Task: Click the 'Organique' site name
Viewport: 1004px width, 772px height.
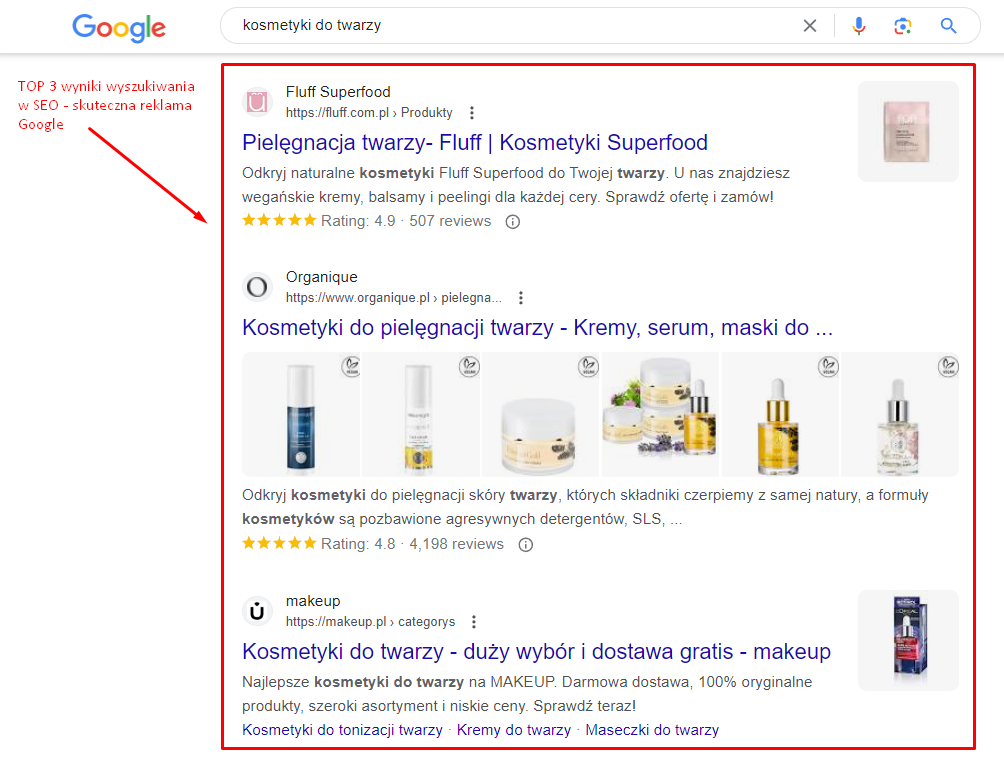Action: pyautogui.click(x=321, y=277)
